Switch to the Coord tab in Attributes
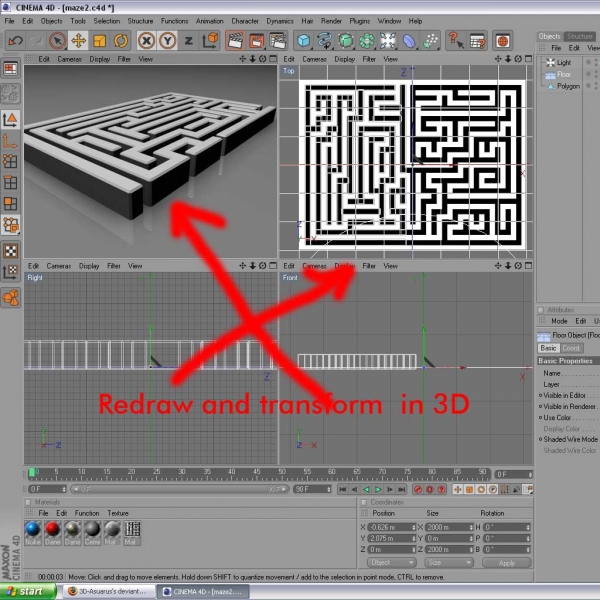600x600 pixels. pyautogui.click(x=571, y=348)
